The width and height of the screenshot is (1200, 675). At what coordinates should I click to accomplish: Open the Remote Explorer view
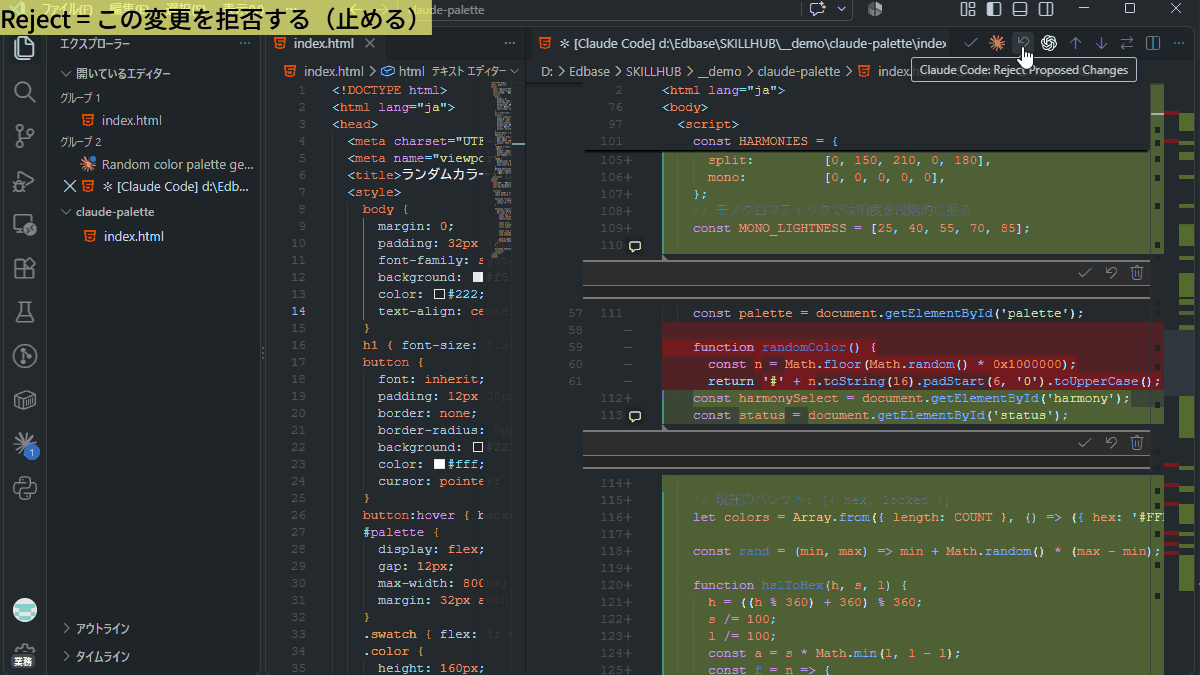click(x=25, y=225)
